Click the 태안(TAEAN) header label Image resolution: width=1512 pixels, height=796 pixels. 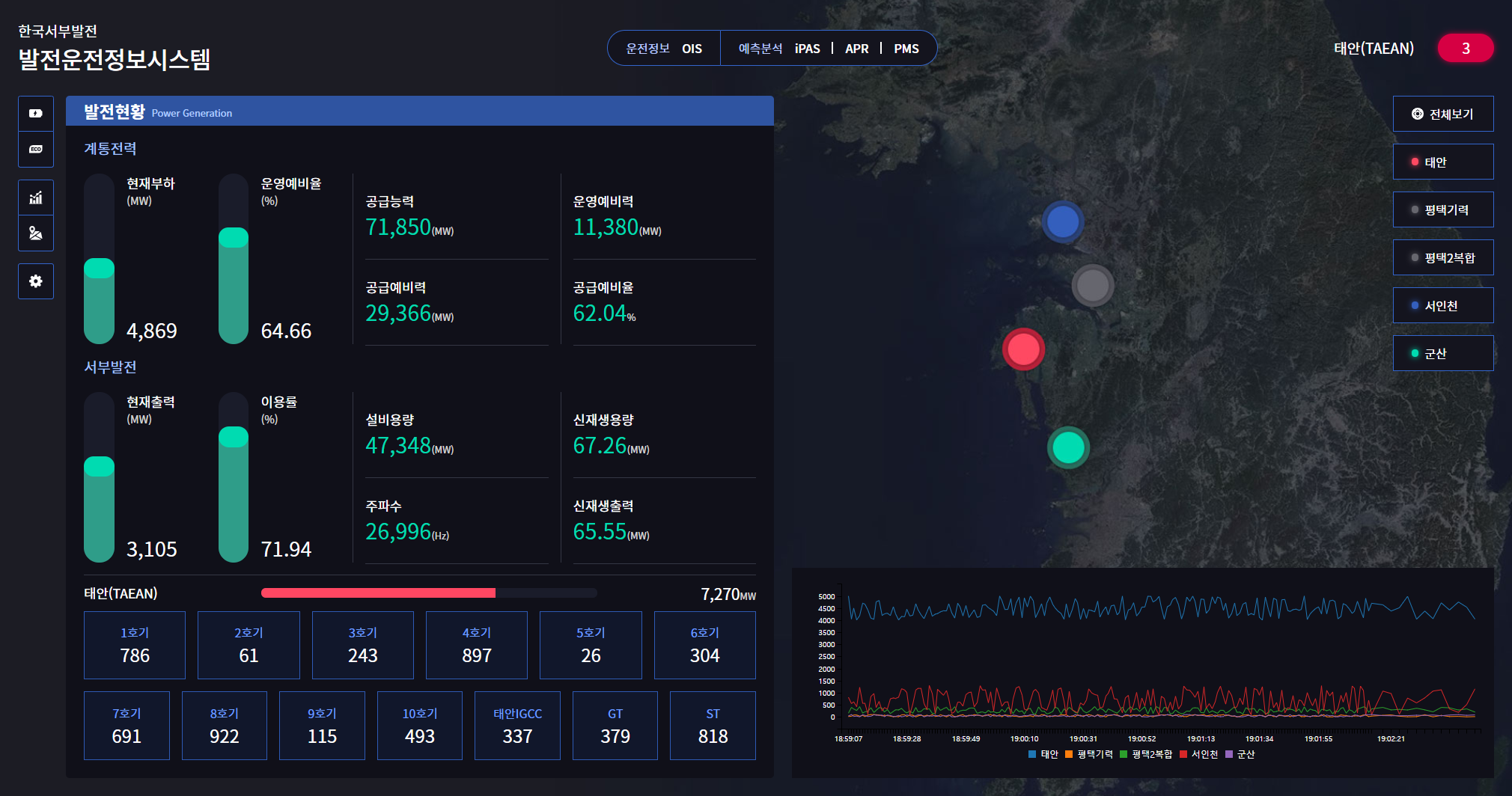point(1374,49)
